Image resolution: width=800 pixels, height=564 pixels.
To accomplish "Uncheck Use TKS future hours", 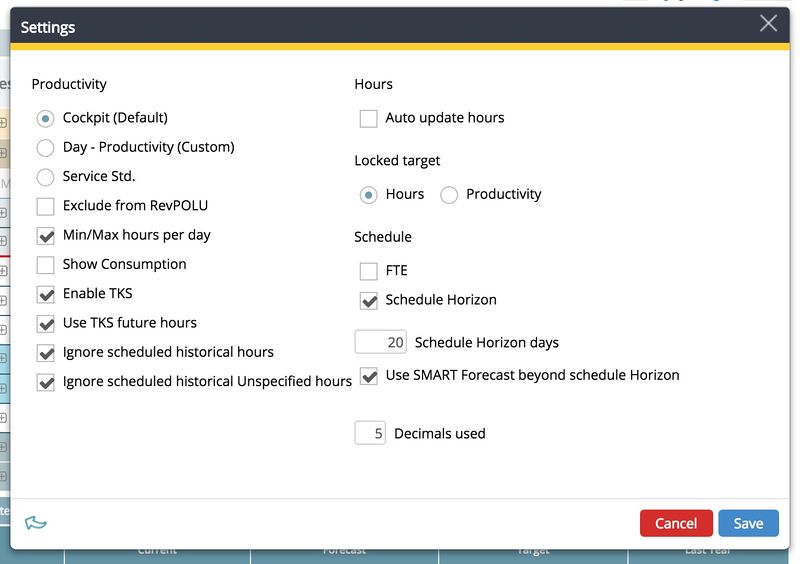I will click(46, 323).
